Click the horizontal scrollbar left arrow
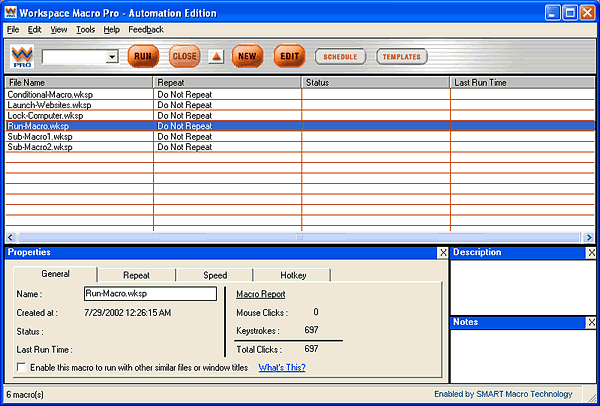The image size is (600, 406). click(10, 238)
